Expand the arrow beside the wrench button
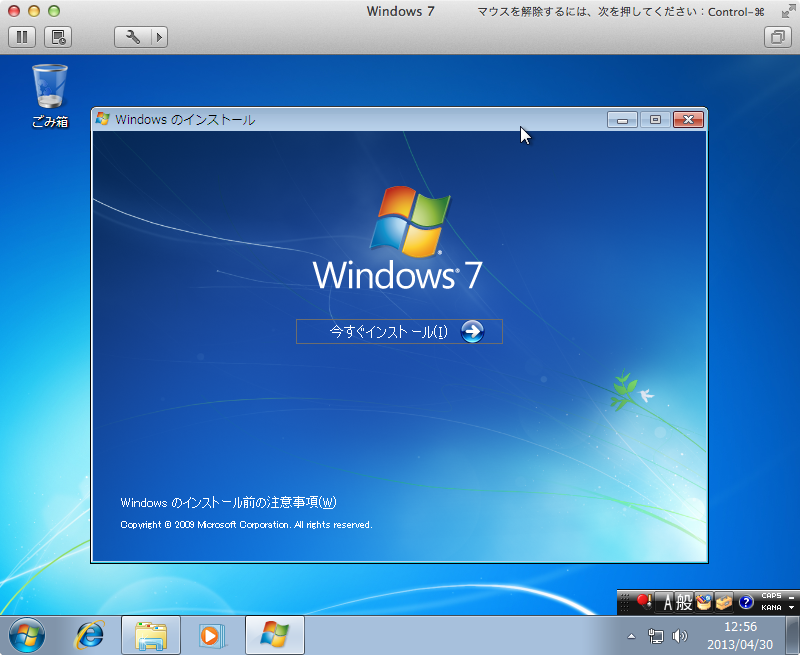Screen dimensions: 800x655 (160, 37)
